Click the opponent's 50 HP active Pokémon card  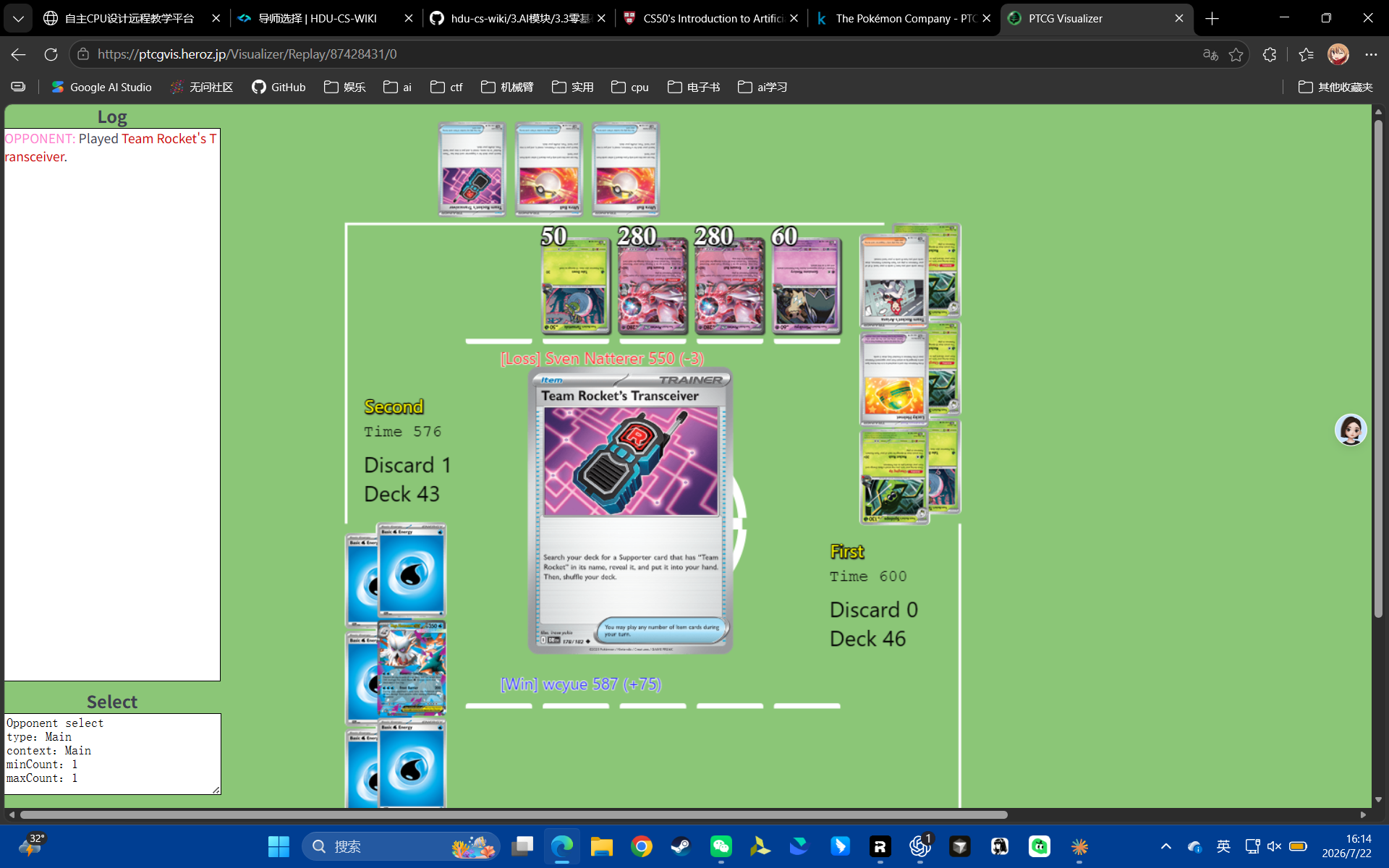pyautogui.click(x=576, y=286)
